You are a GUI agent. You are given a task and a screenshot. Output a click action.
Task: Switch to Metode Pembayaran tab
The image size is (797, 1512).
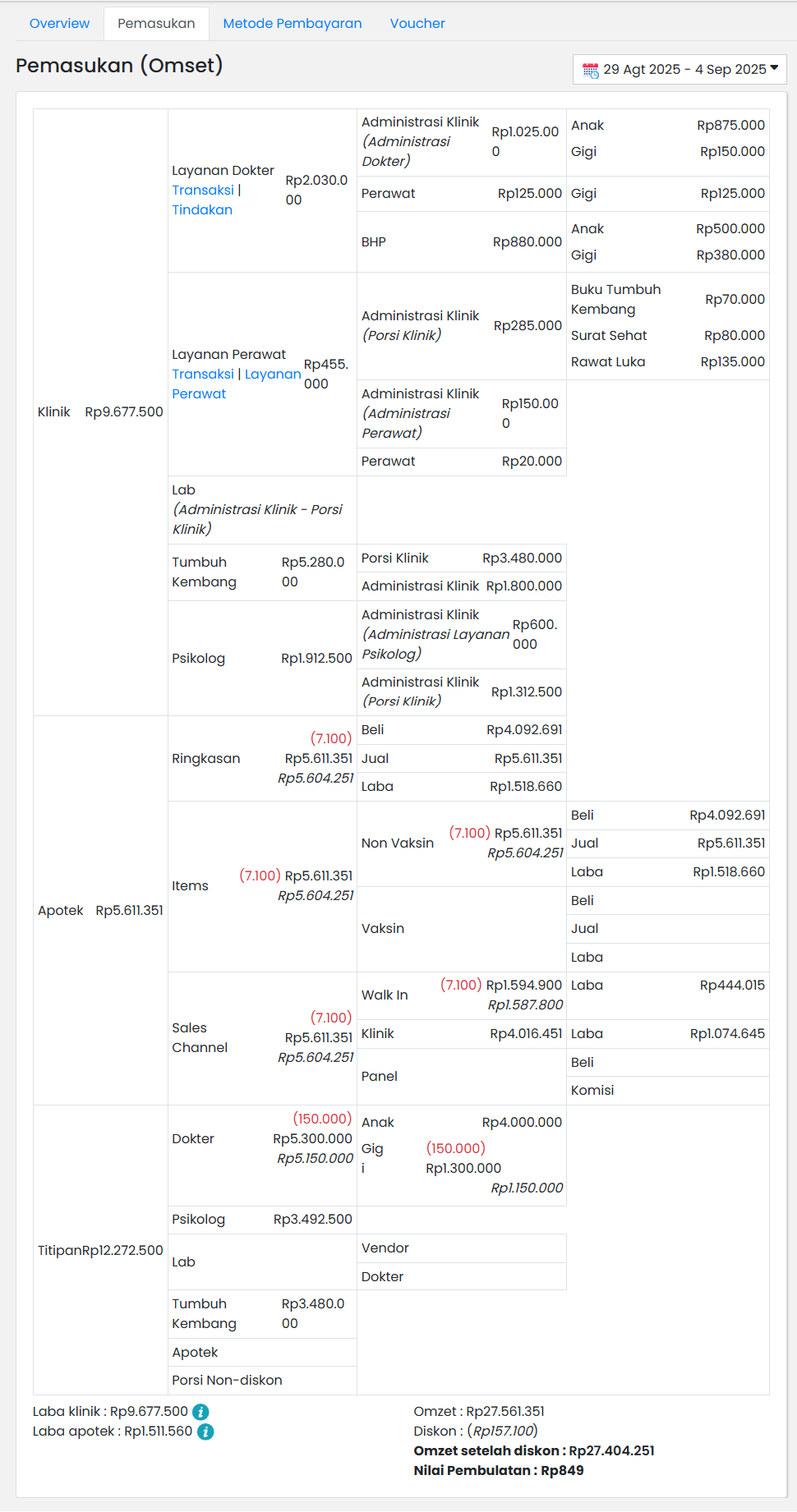coord(292,23)
